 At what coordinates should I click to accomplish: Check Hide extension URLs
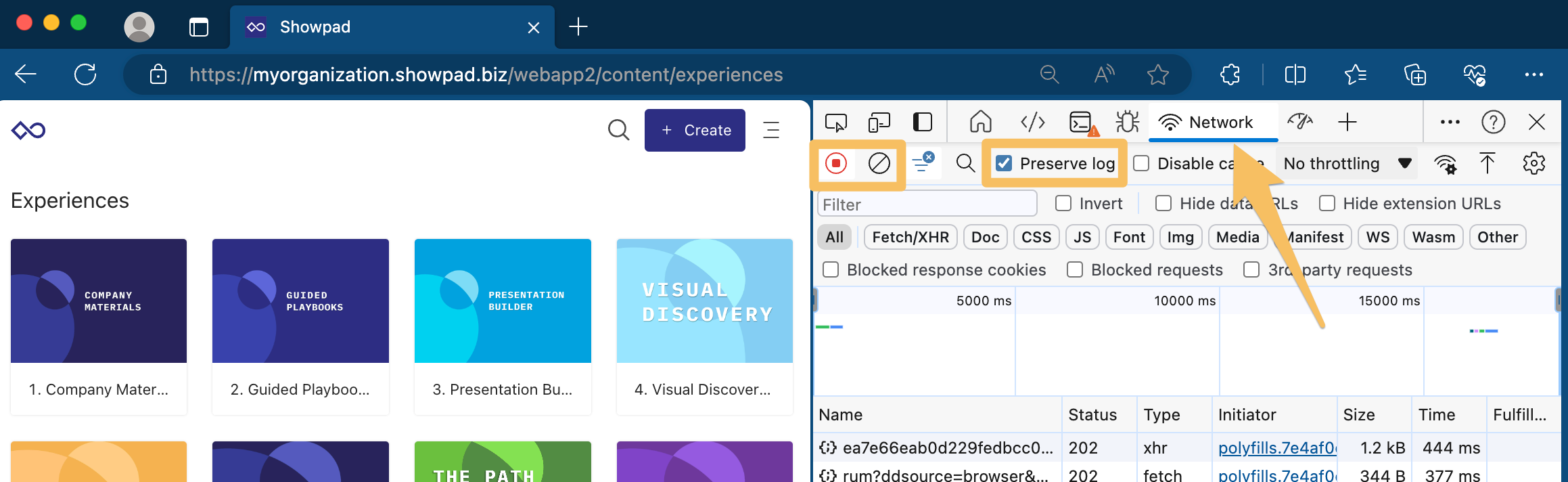click(x=1327, y=204)
